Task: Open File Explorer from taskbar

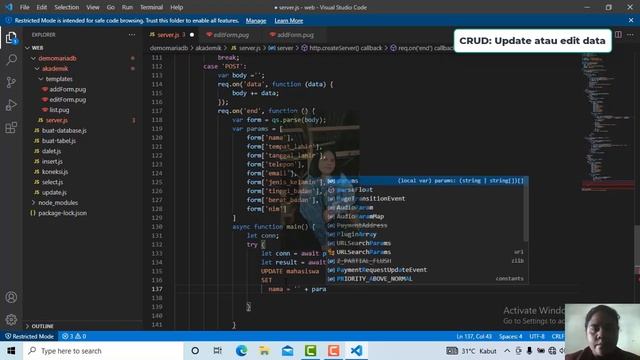Action: (264, 351)
